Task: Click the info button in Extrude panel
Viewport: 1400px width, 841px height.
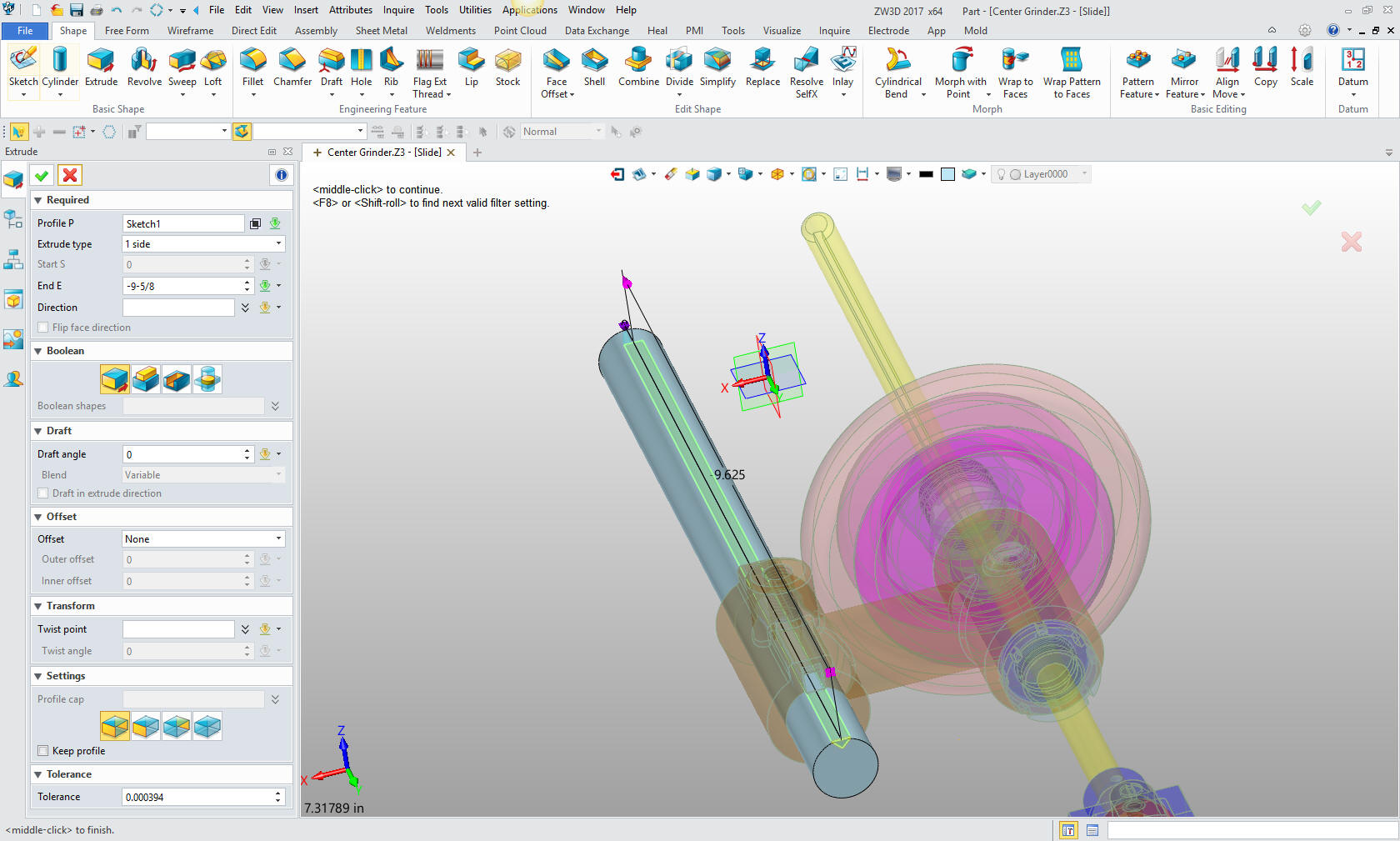Action: click(x=281, y=175)
